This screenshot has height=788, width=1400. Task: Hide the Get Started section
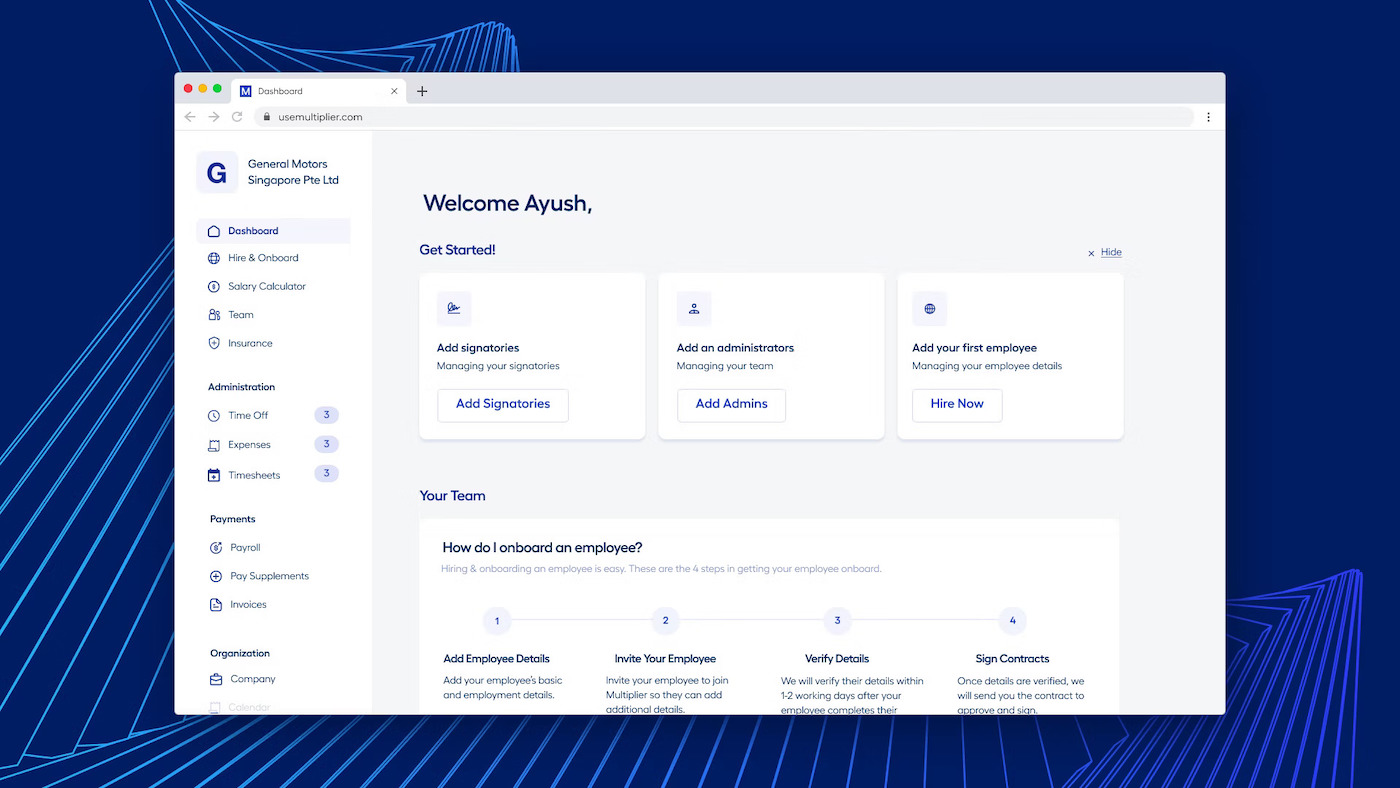[x=1104, y=252]
